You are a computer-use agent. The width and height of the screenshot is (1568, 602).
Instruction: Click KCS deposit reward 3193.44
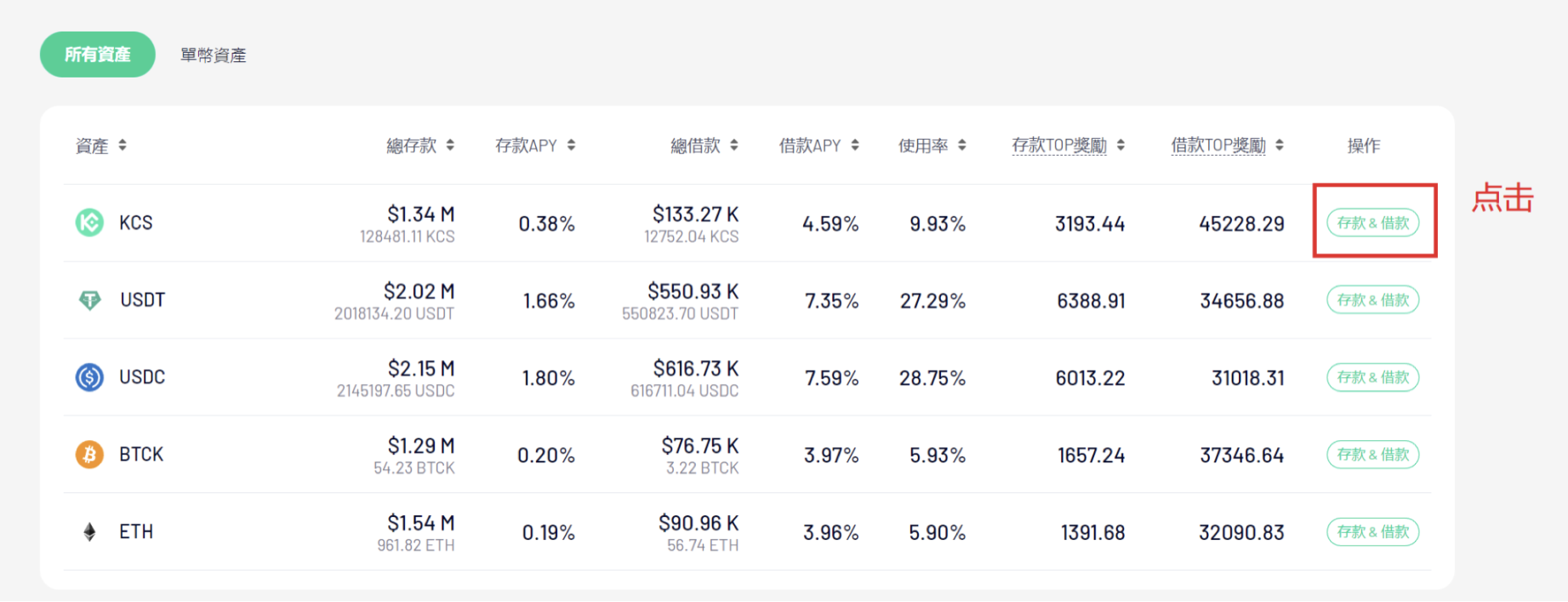click(x=1090, y=224)
